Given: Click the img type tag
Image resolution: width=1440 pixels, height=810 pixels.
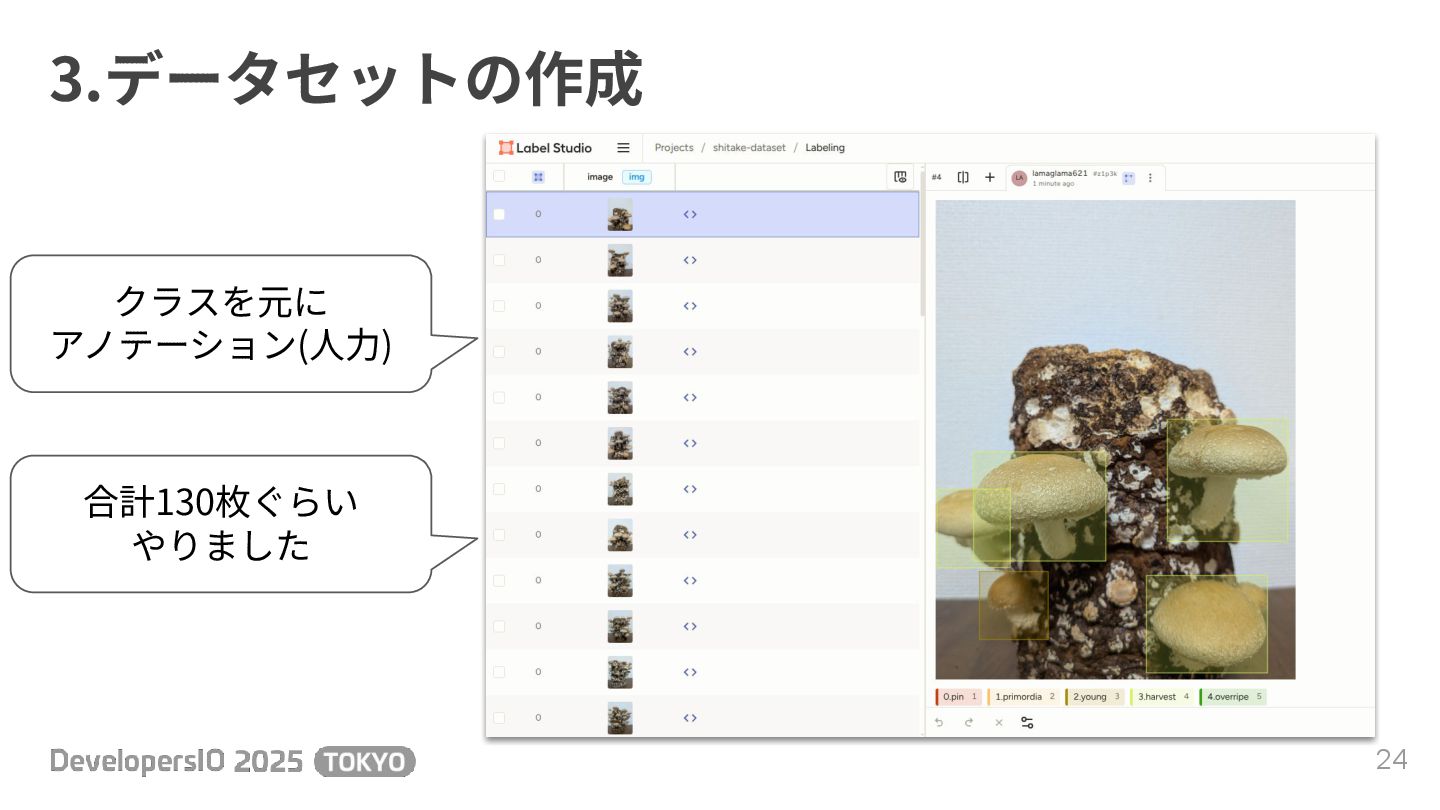Looking at the screenshot, I should (x=636, y=177).
